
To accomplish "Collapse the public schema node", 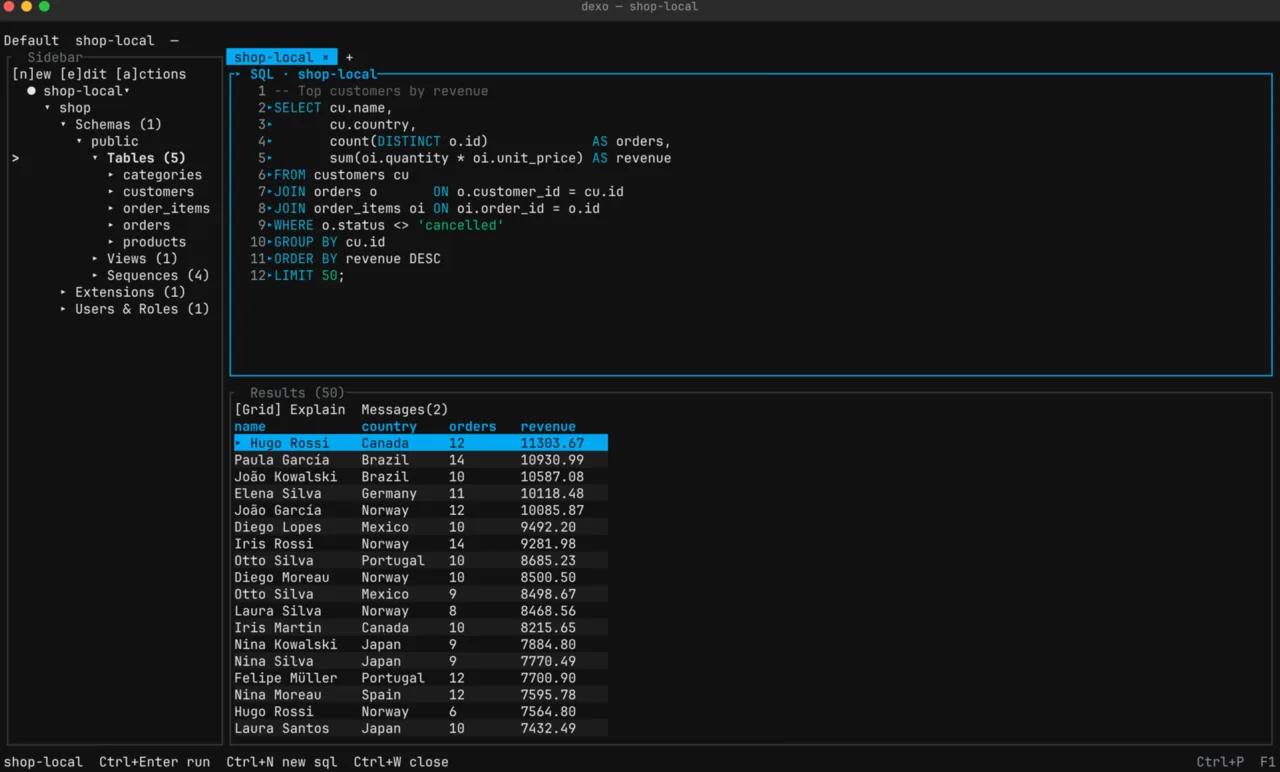I will [79, 142].
